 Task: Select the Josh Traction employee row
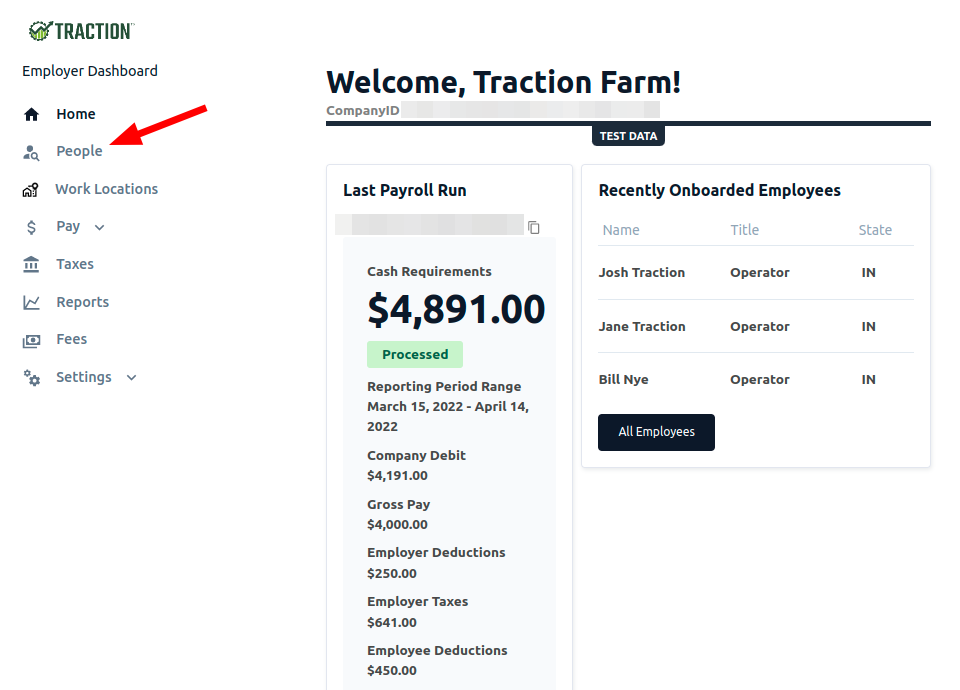pyautogui.click(x=756, y=273)
